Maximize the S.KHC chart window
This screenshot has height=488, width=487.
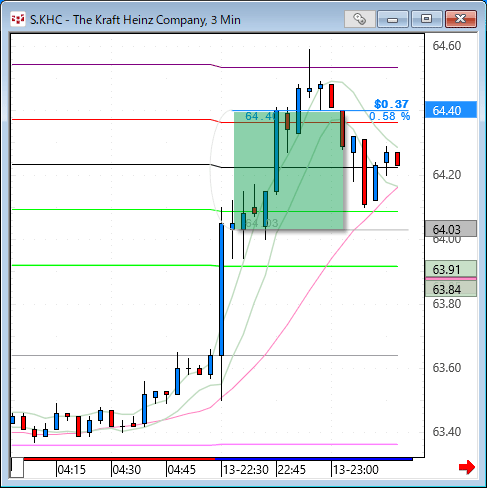point(426,19)
